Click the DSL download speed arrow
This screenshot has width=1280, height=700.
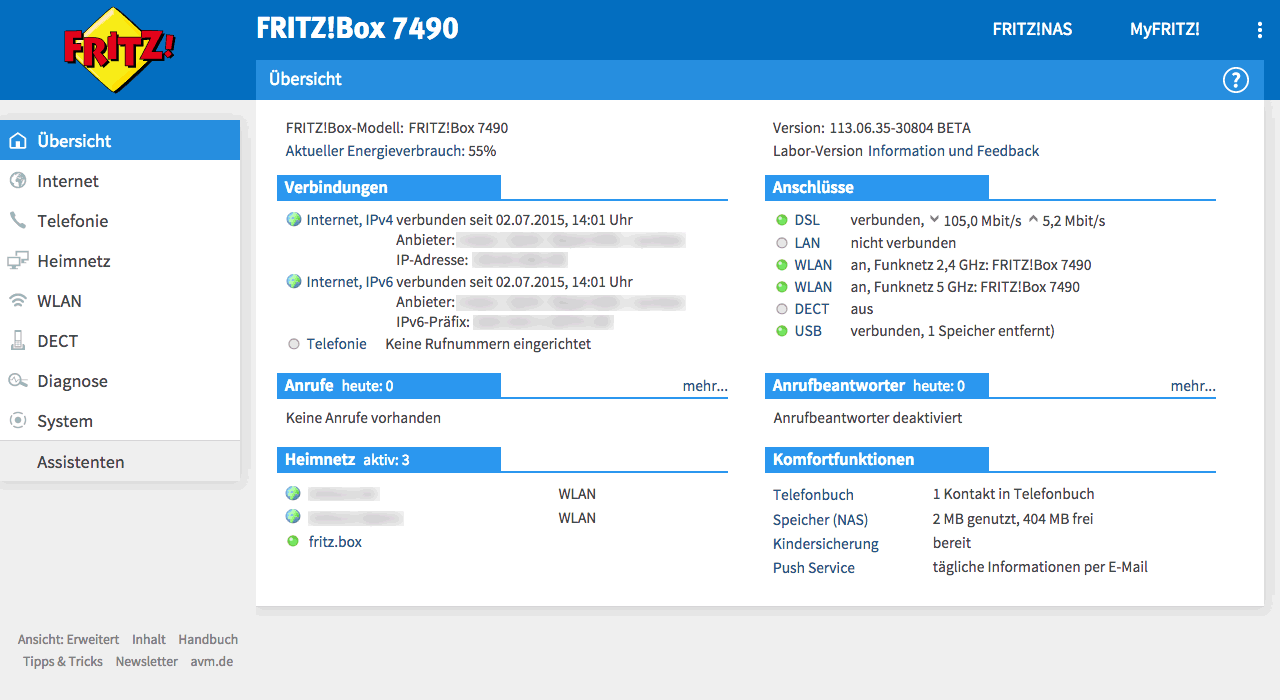pos(934,220)
